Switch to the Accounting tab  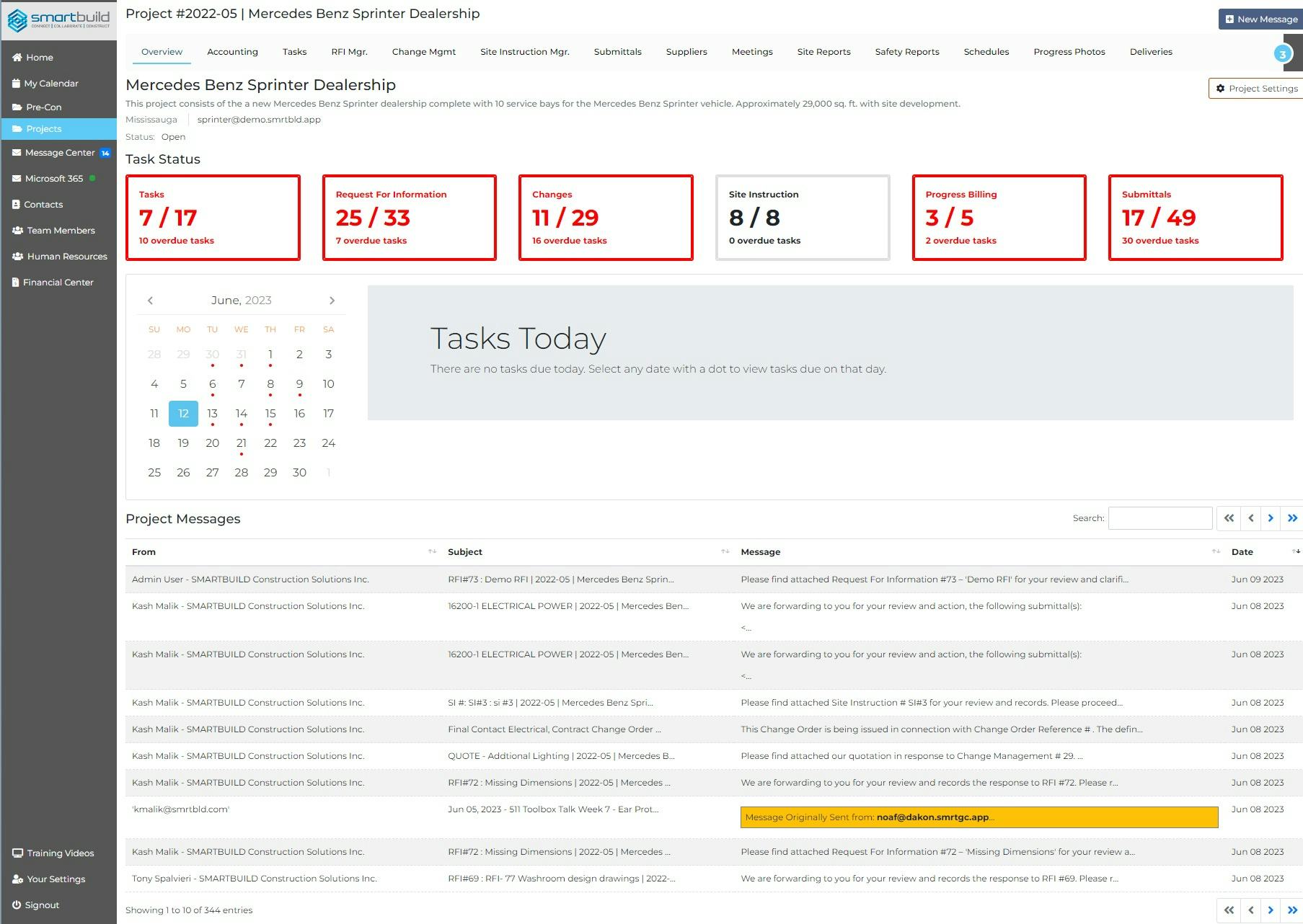(x=232, y=51)
